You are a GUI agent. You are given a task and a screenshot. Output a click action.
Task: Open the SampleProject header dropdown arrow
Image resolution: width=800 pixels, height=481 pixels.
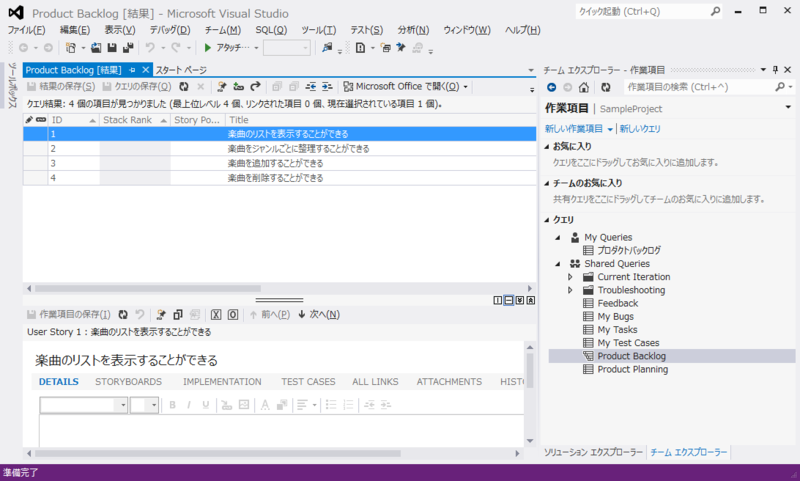[788, 107]
